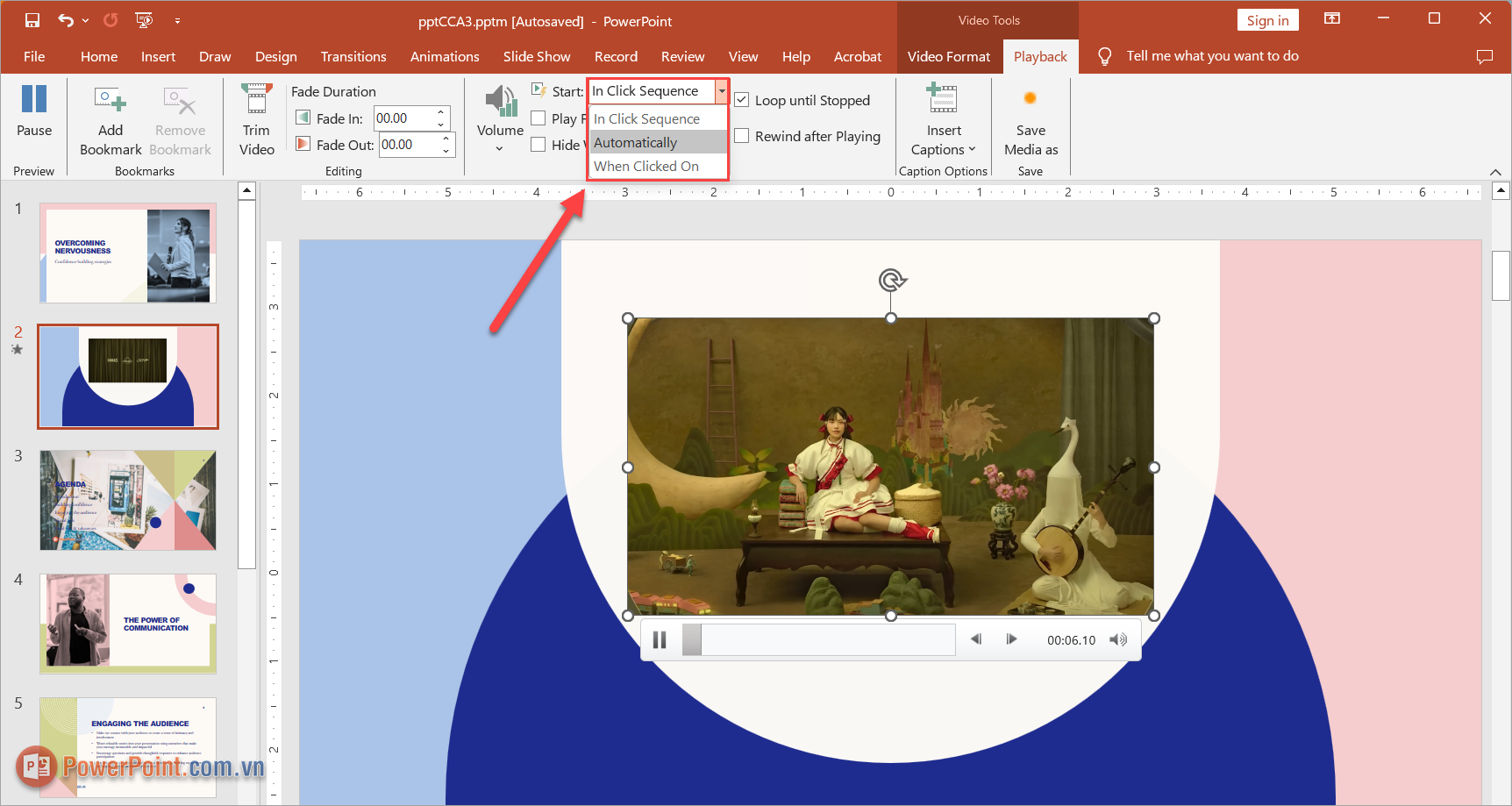Open the Draw tab
1512x806 pixels.
(x=215, y=56)
